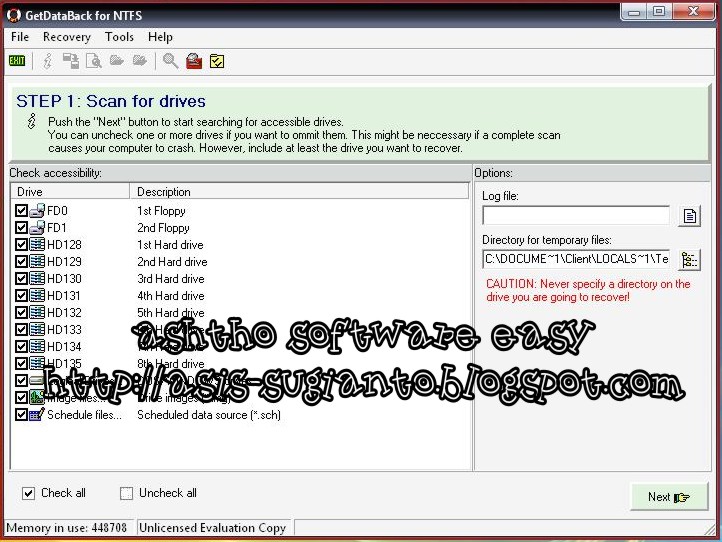This screenshot has height=542, width=722.
Task: Uncheck the HD128 drive checkbox
Action: (x=21, y=245)
